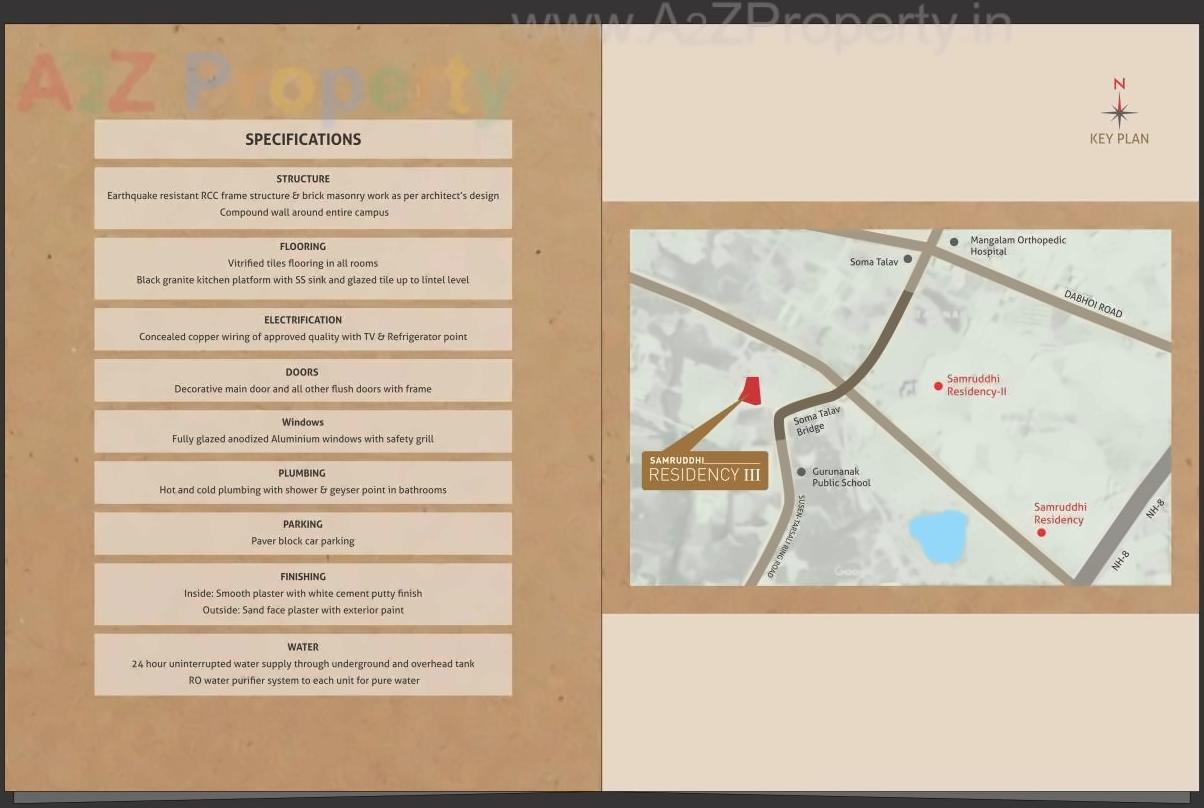
Task: Select the PARKING section header
Action: [x=303, y=524]
